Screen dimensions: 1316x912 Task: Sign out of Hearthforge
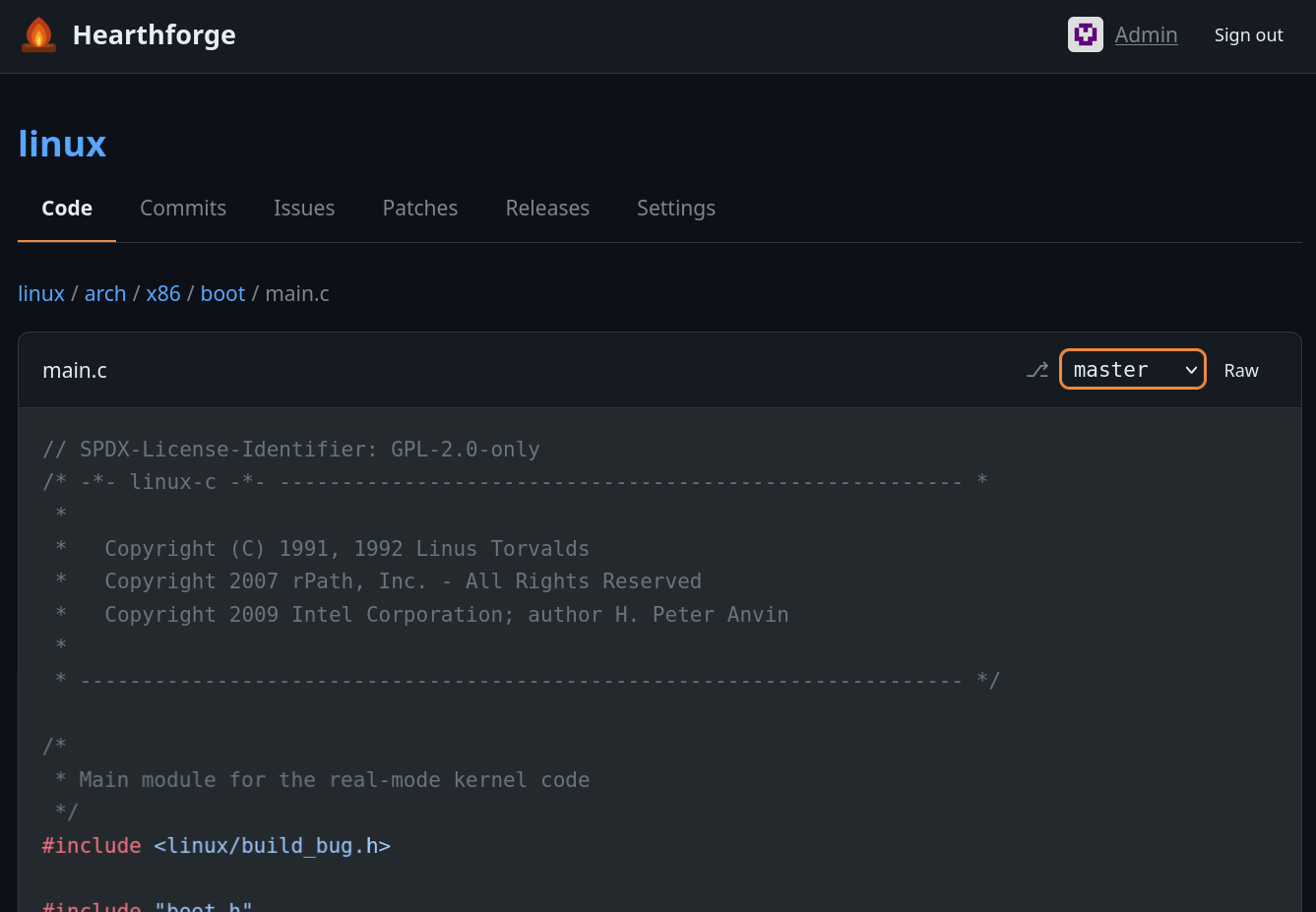(x=1248, y=34)
